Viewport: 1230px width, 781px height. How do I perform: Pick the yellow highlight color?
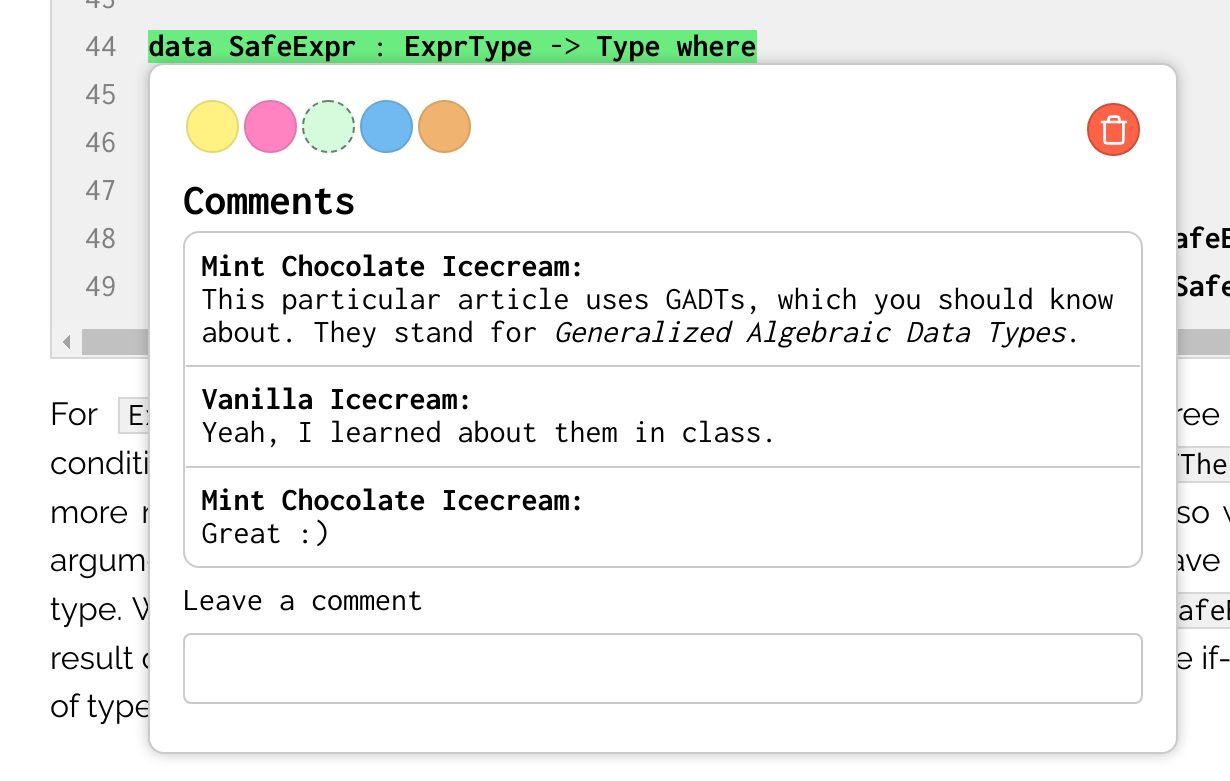click(x=212, y=127)
